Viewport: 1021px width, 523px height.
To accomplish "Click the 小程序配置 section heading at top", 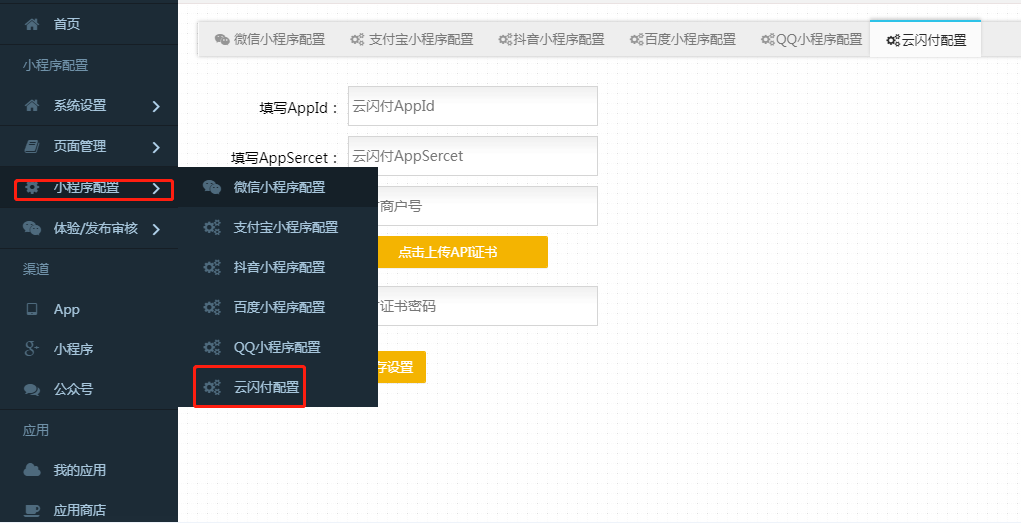I will pyautogui.click(x=55, y=65).
